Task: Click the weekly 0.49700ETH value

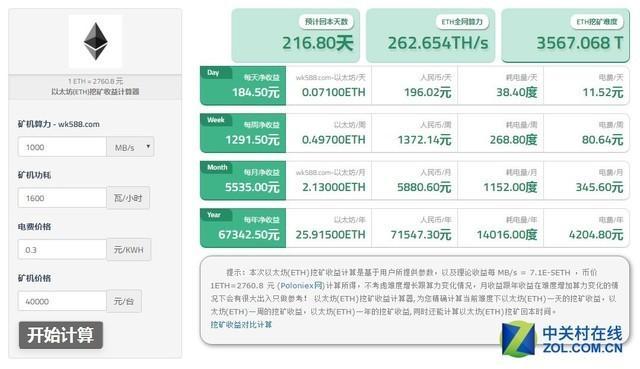Action: pyautogui.click(x=333, y=140)
